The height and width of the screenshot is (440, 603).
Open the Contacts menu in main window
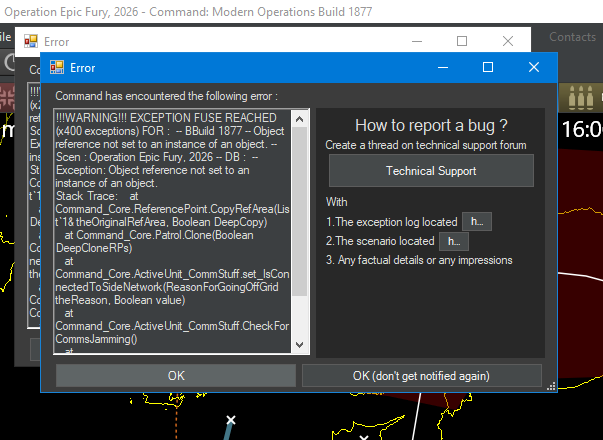(572, 37)
